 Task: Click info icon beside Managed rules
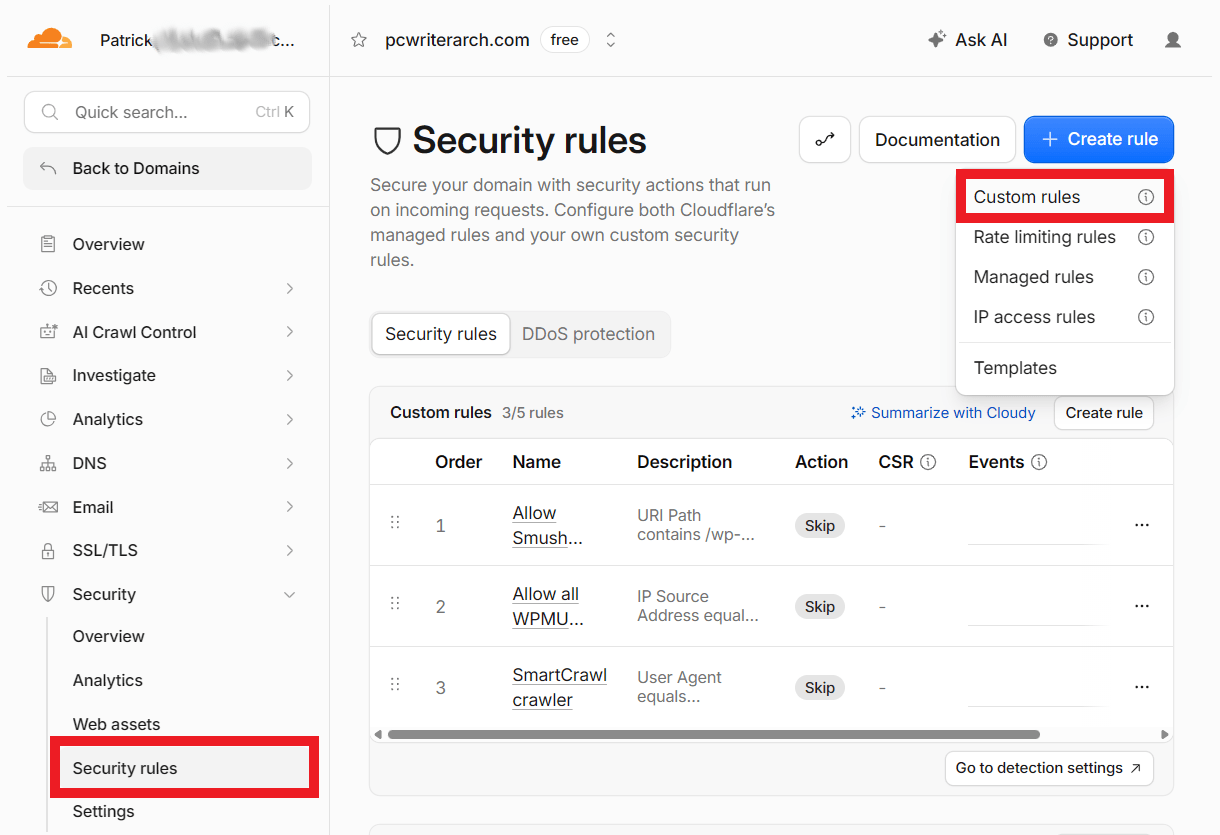coord(1146,277)
